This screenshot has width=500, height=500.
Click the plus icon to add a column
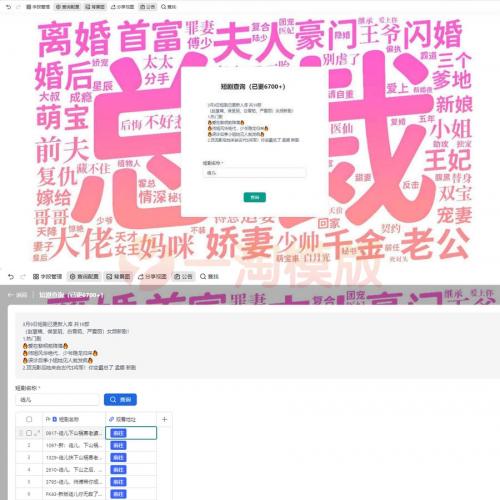[164, 419]
